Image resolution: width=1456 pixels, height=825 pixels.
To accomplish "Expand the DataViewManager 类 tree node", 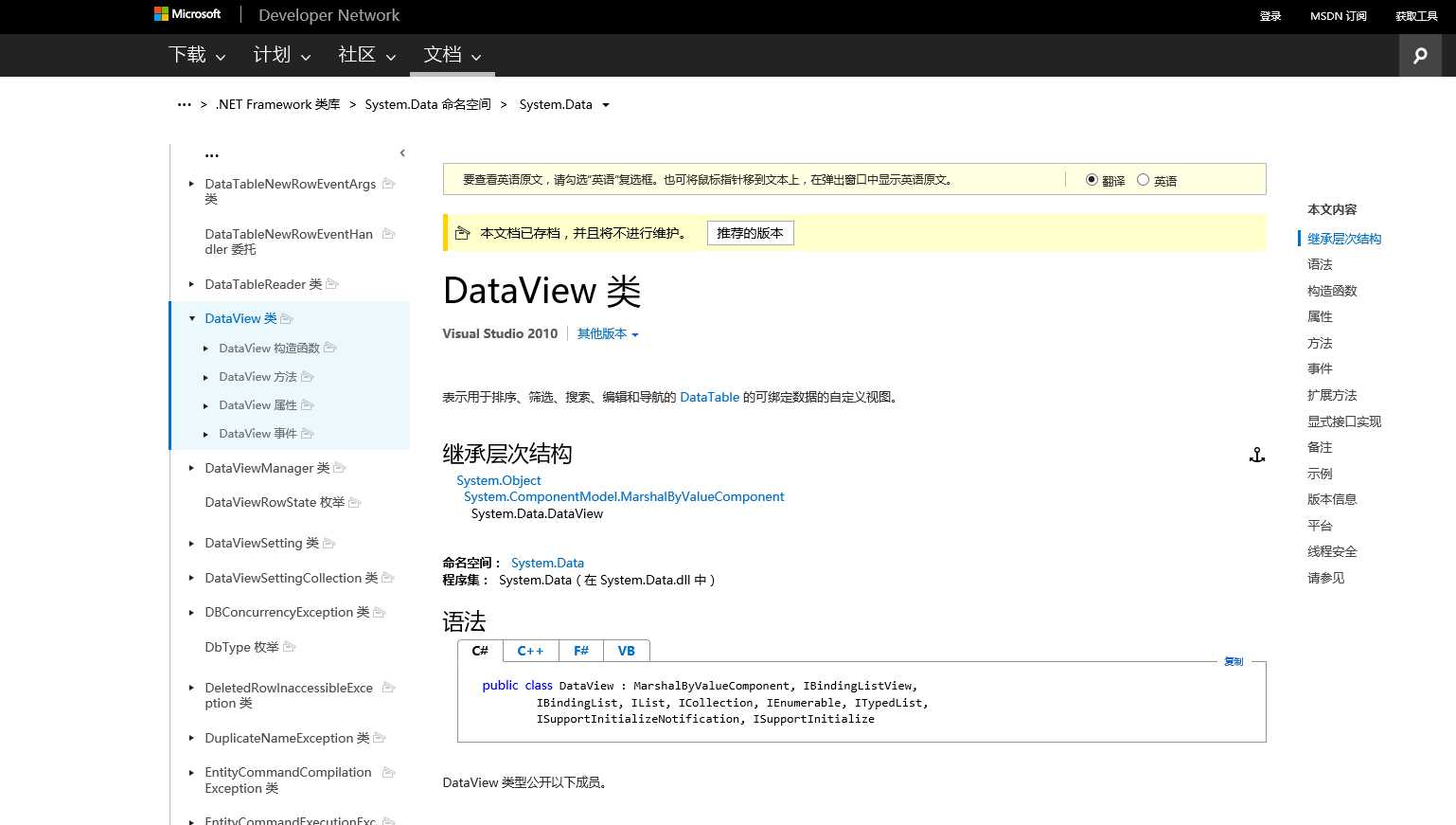I will point(191,468).
